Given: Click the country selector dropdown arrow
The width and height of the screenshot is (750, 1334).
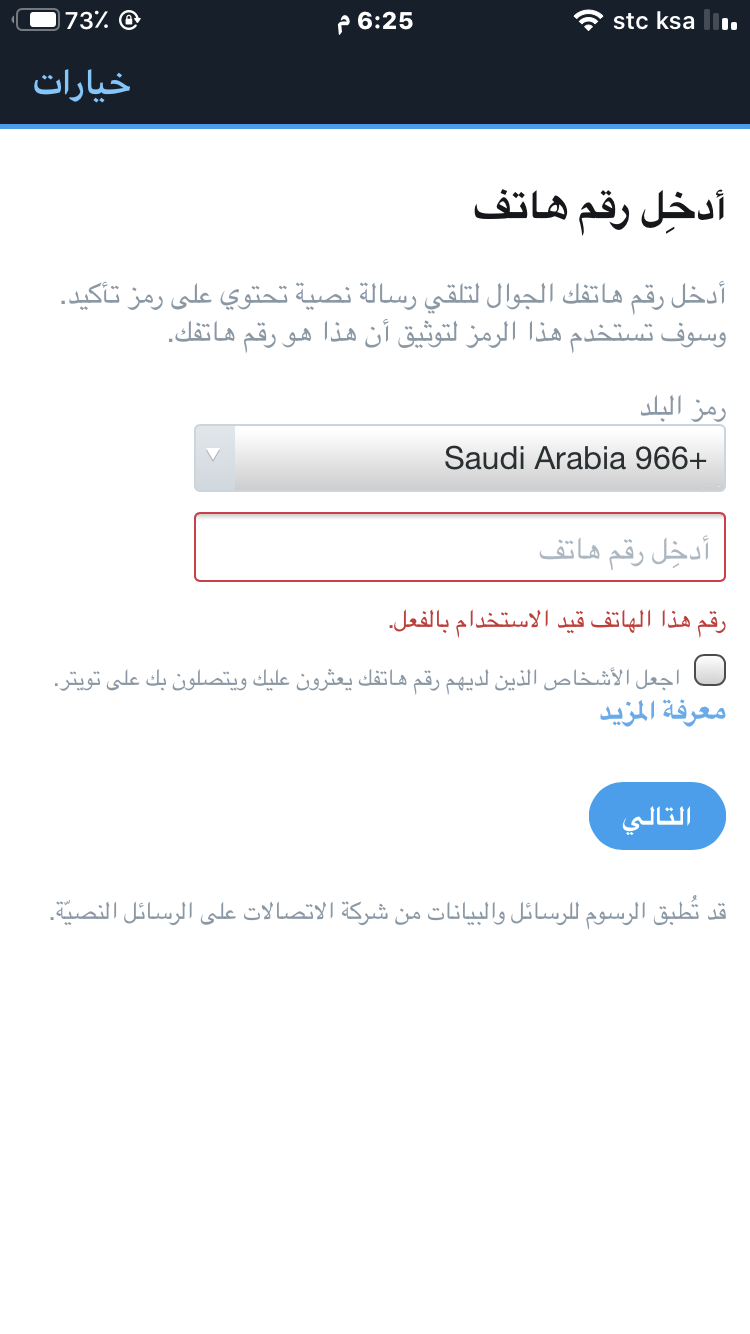Looking at the screenshot, I should tap(213, 456).
